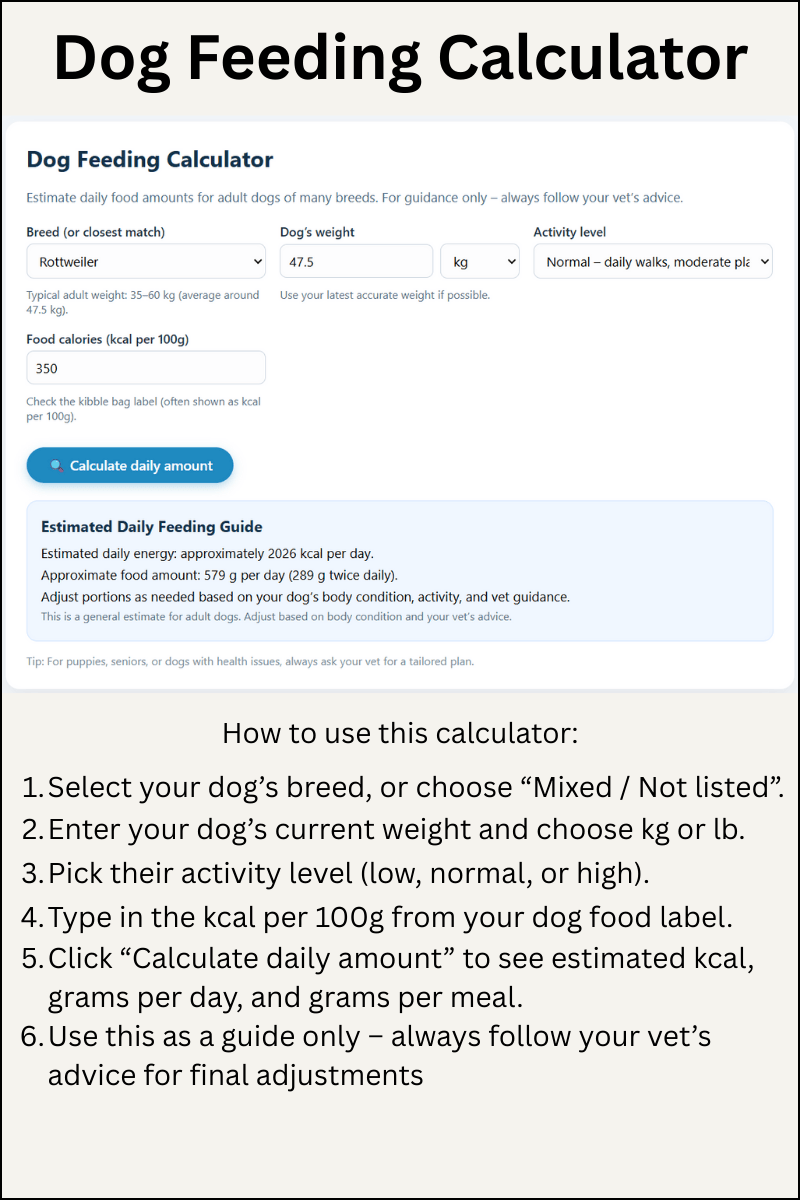
Task: Click the large black page title at top
Action: (400, 58)
